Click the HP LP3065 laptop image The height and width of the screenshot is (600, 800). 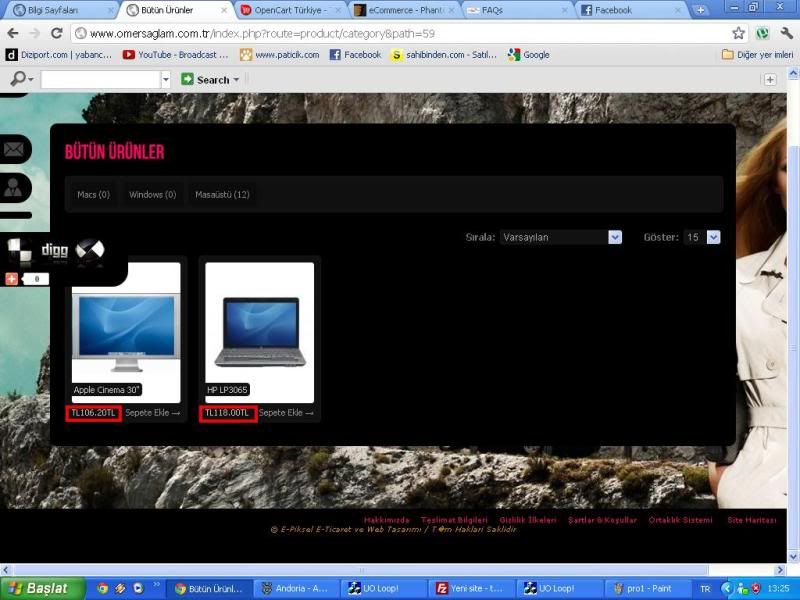click(x=259, y=332)
